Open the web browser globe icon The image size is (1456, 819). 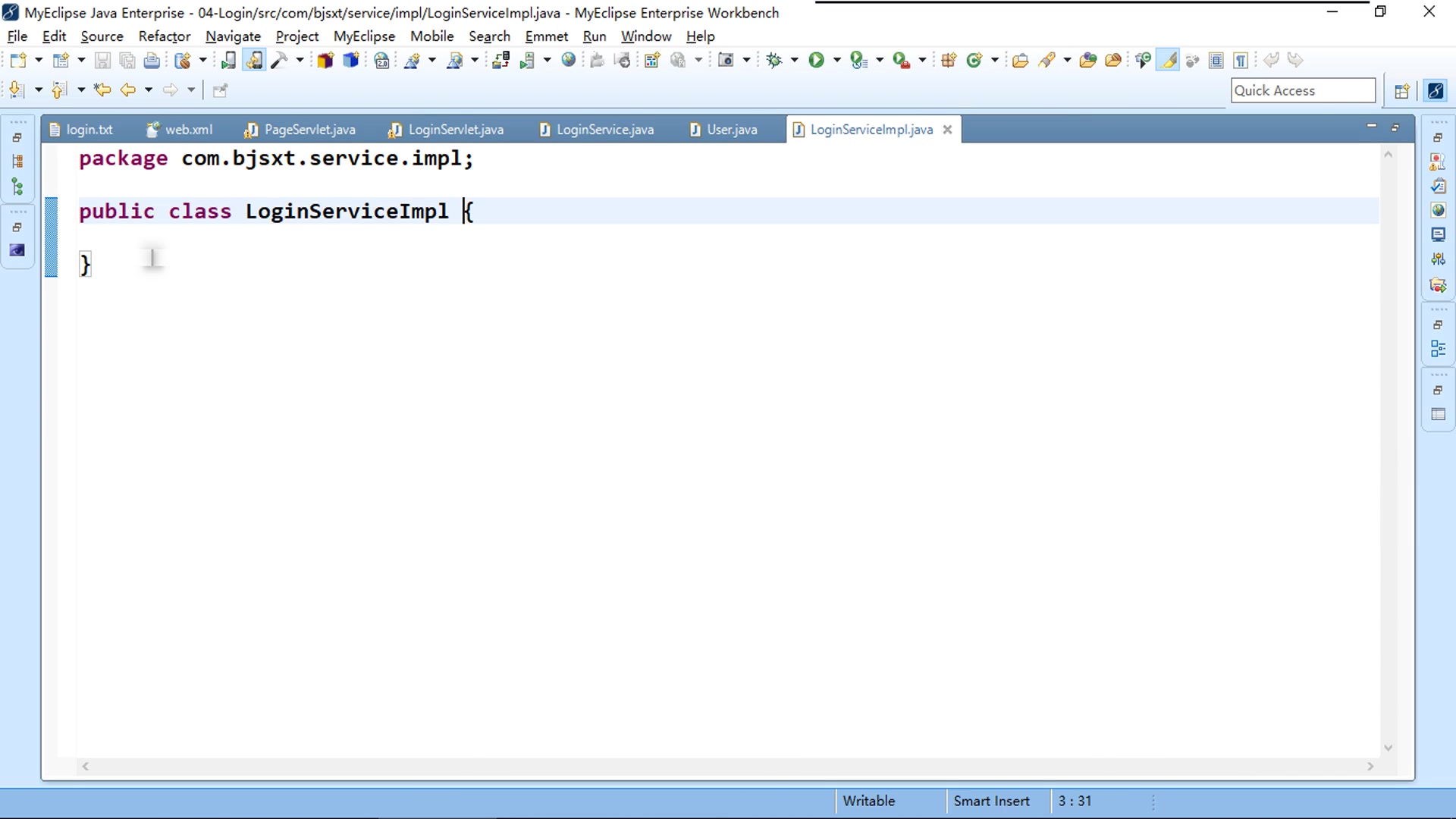(x=568, y=61)
